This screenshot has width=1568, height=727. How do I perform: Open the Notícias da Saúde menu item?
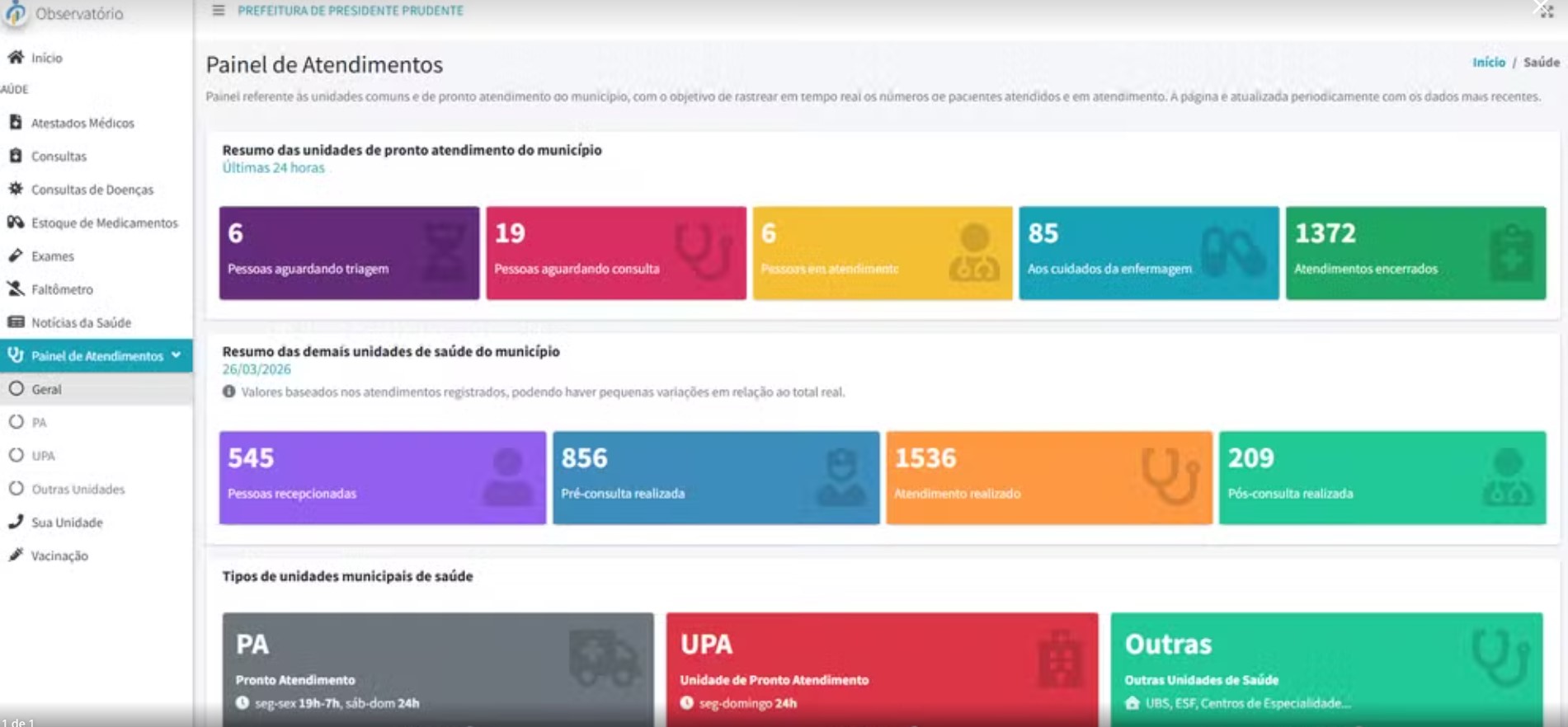[x=81, y=322]
